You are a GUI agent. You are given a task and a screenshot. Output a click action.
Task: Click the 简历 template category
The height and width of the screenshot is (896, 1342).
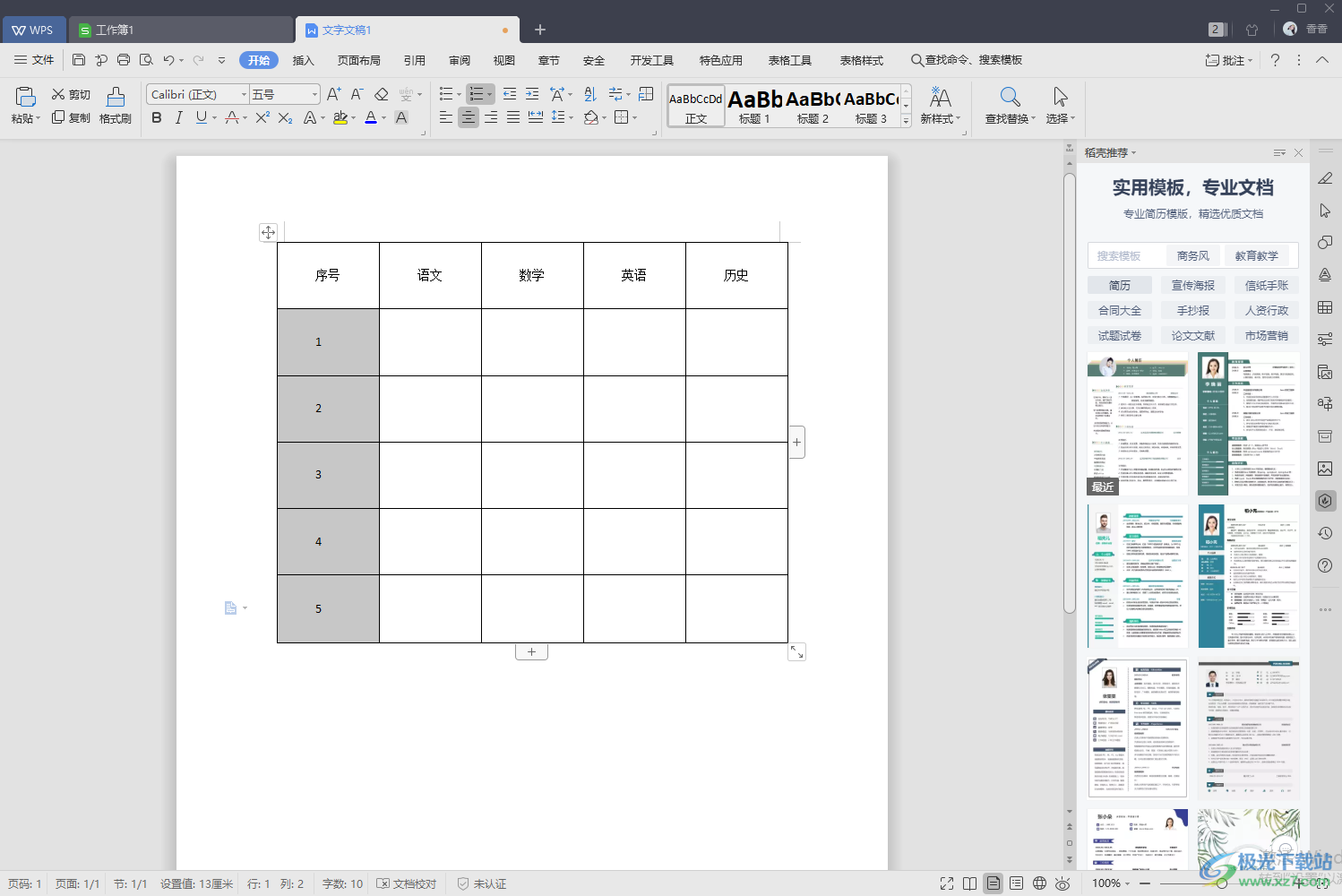tap(1120, 285)
